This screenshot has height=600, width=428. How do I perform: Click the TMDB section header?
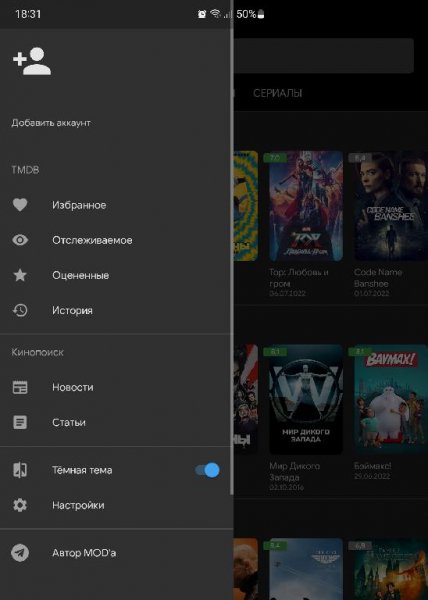(25, 170)
